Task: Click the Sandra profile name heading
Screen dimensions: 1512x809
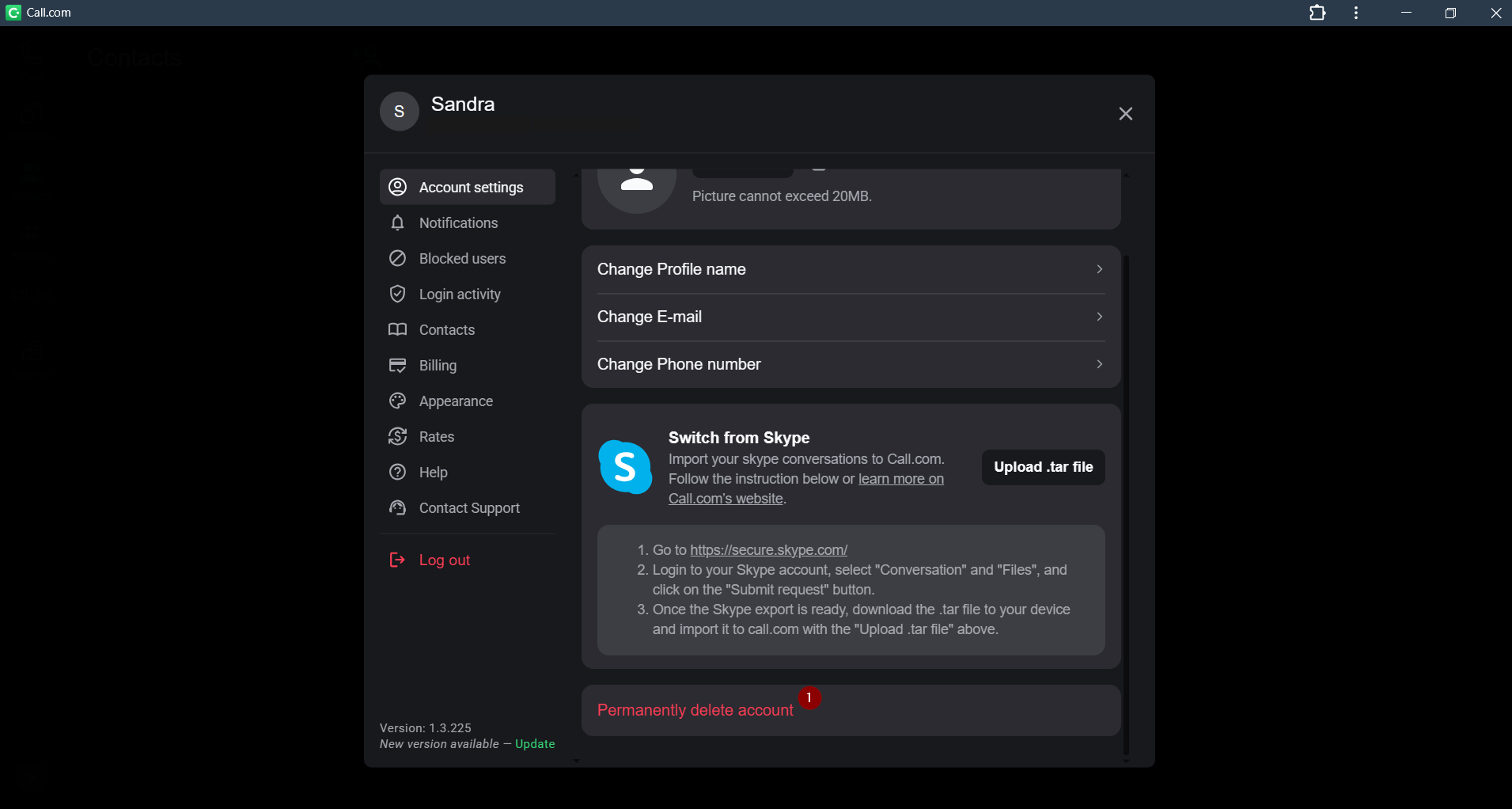Action: [463, 104]
